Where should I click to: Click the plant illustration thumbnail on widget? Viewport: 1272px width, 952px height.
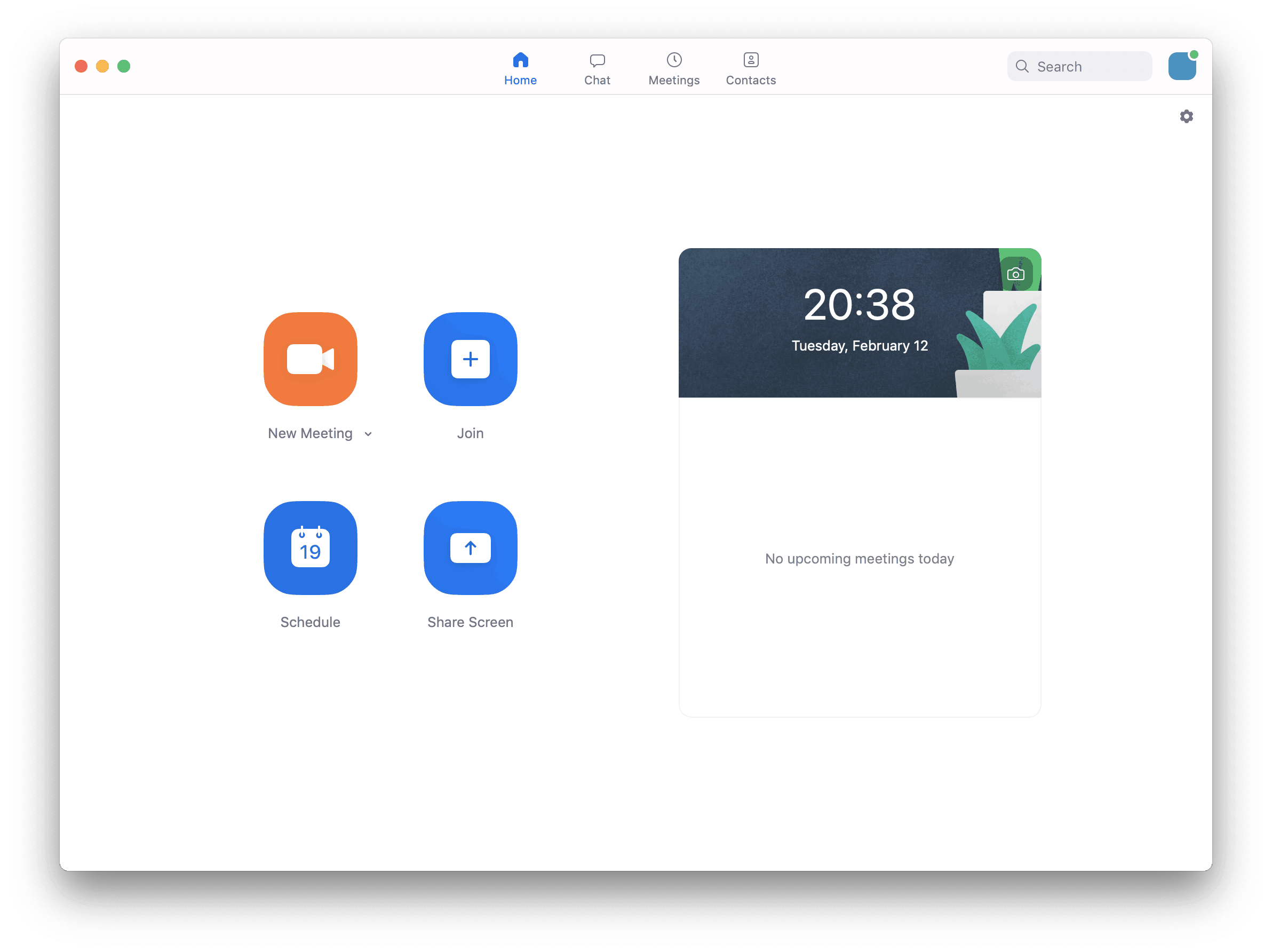[1017, 273]
